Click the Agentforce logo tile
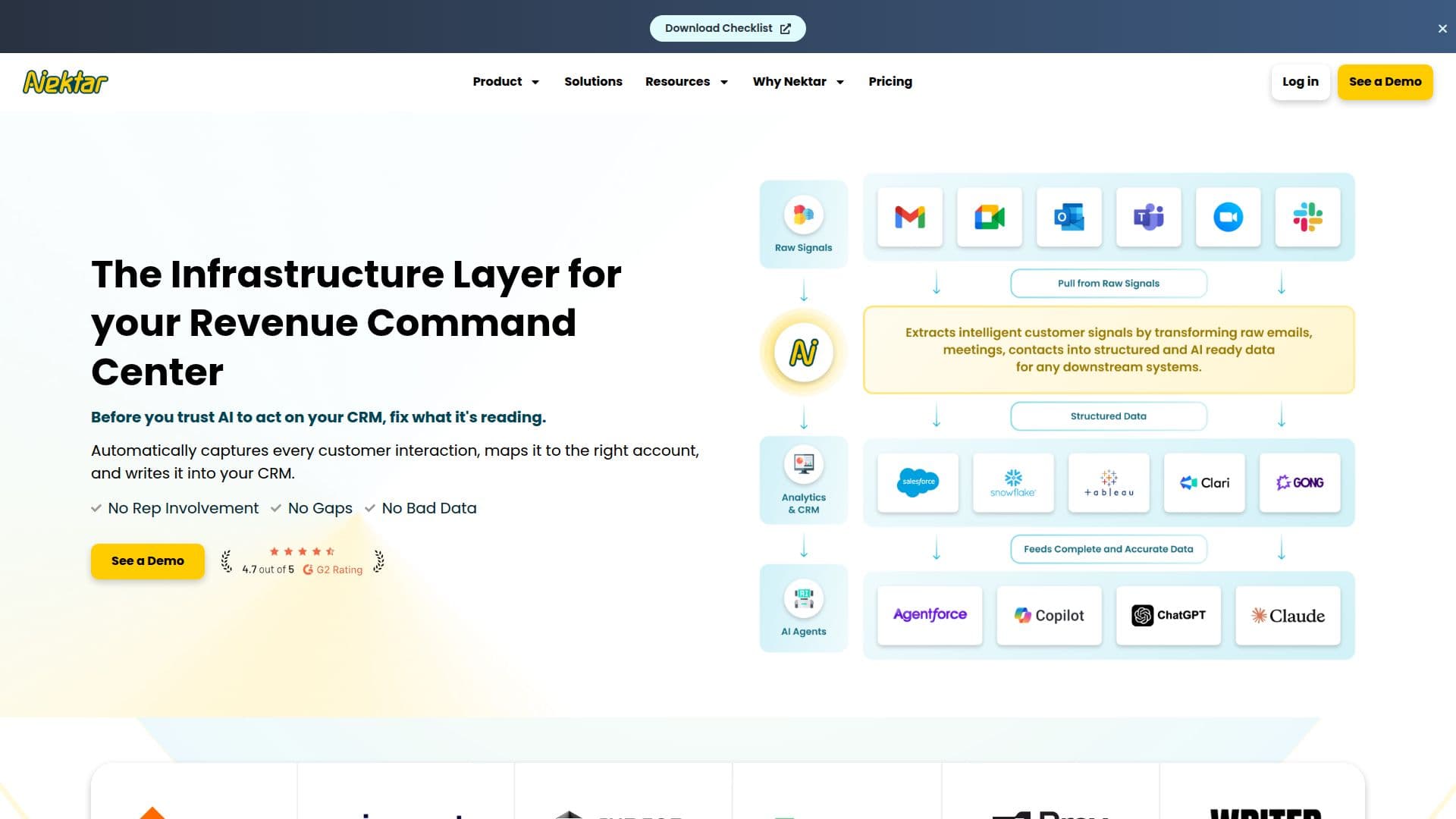 point(930,615)
